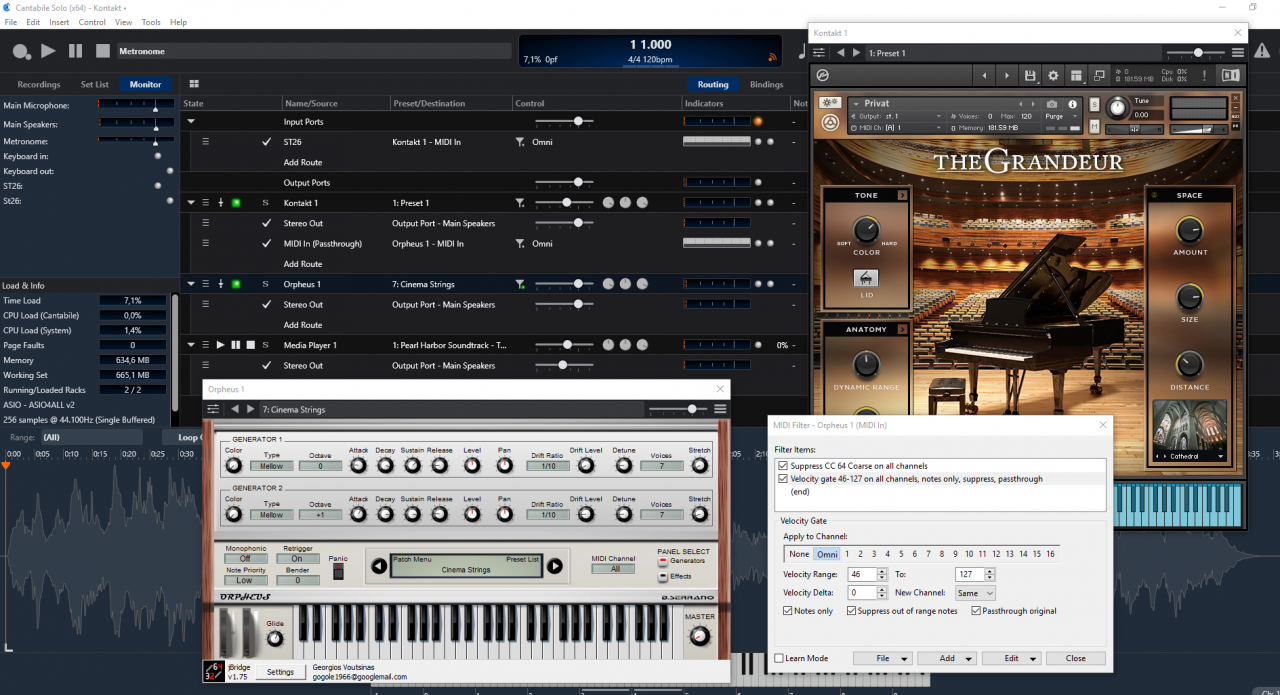Adjust Media Player 1 gain slider
Viewport: 1280px width, 695px height.
pyautogui.click(x=566, y=345)
